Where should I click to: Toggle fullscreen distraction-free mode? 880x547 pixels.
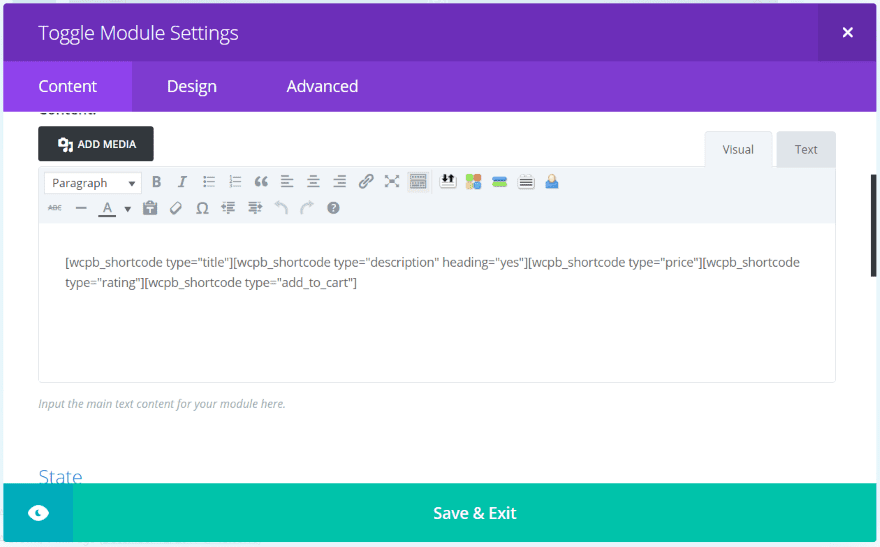click(x=392, y=182)
